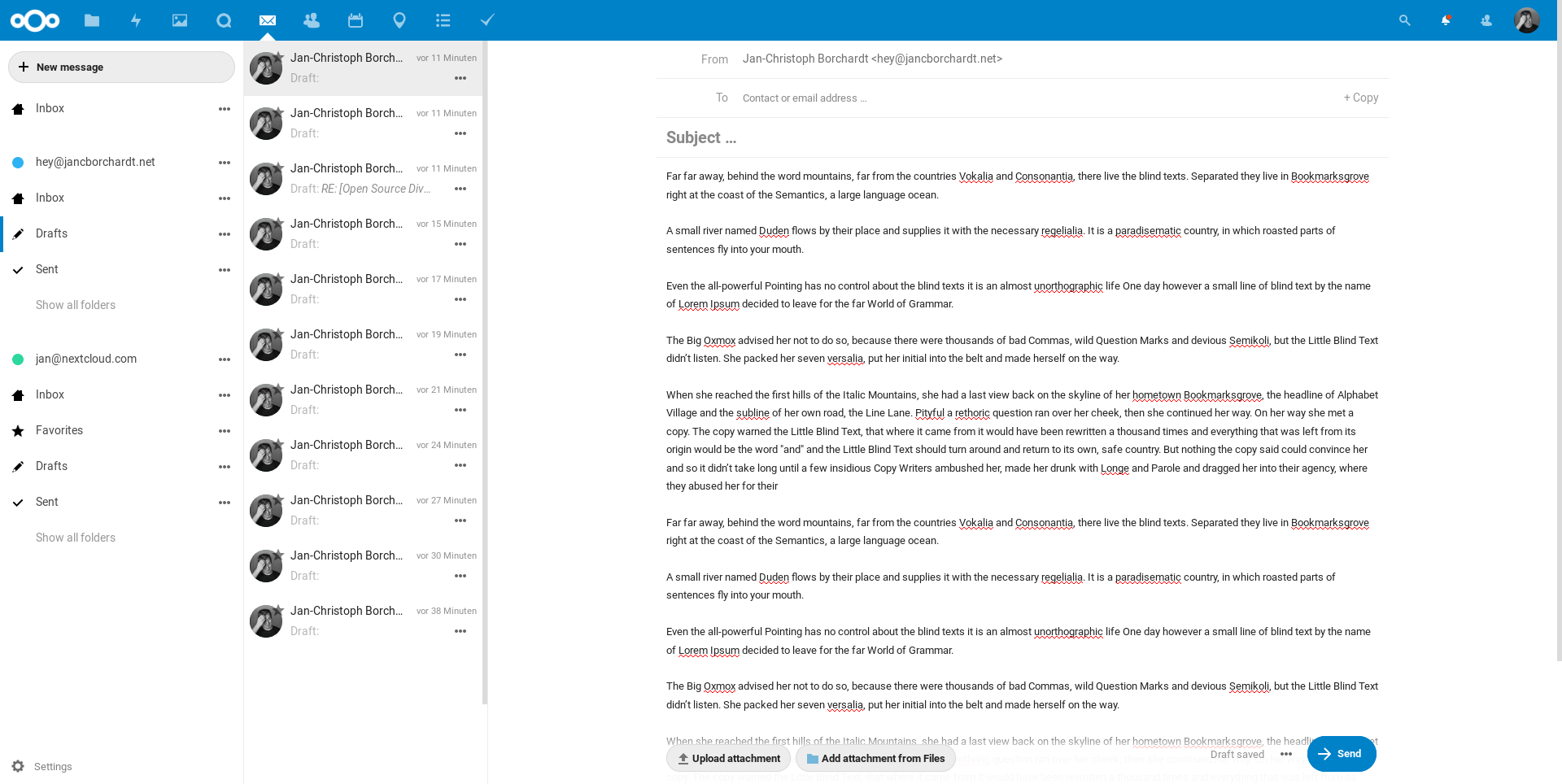The width and height of the screenshot is (1562, 784).
Task: Open more options for hey@jancborchardt.net Drafts
Action: [225, 234]
